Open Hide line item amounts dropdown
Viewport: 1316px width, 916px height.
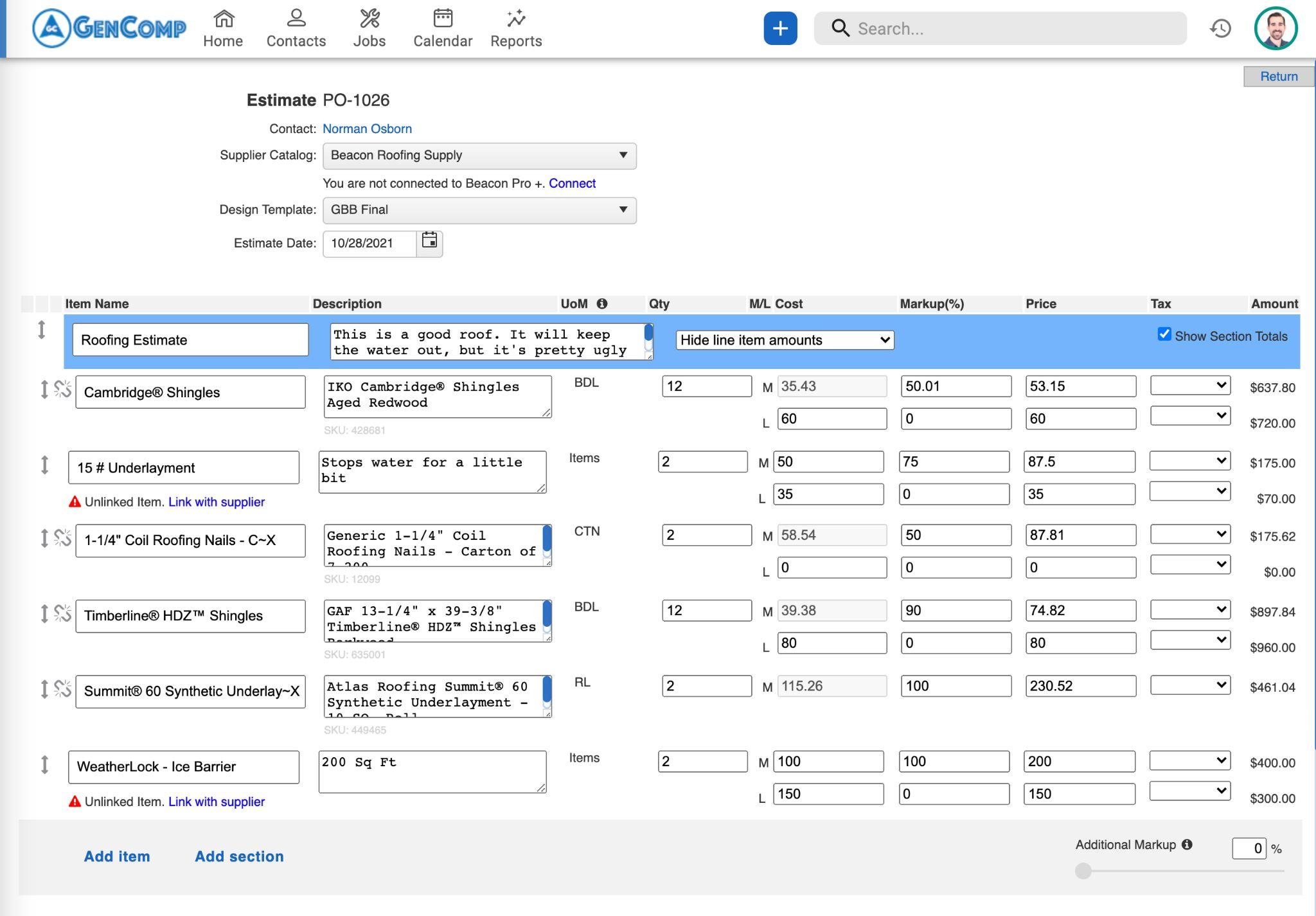pyautogui.click(x=785, y=340)
